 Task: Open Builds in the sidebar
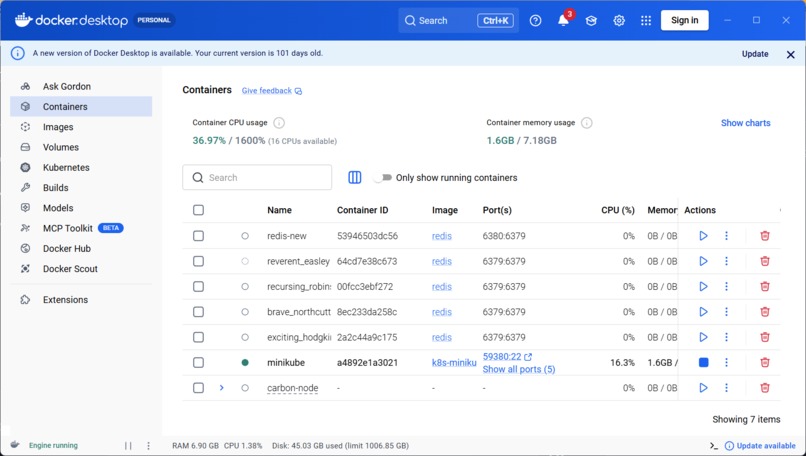tap(81, 188)
